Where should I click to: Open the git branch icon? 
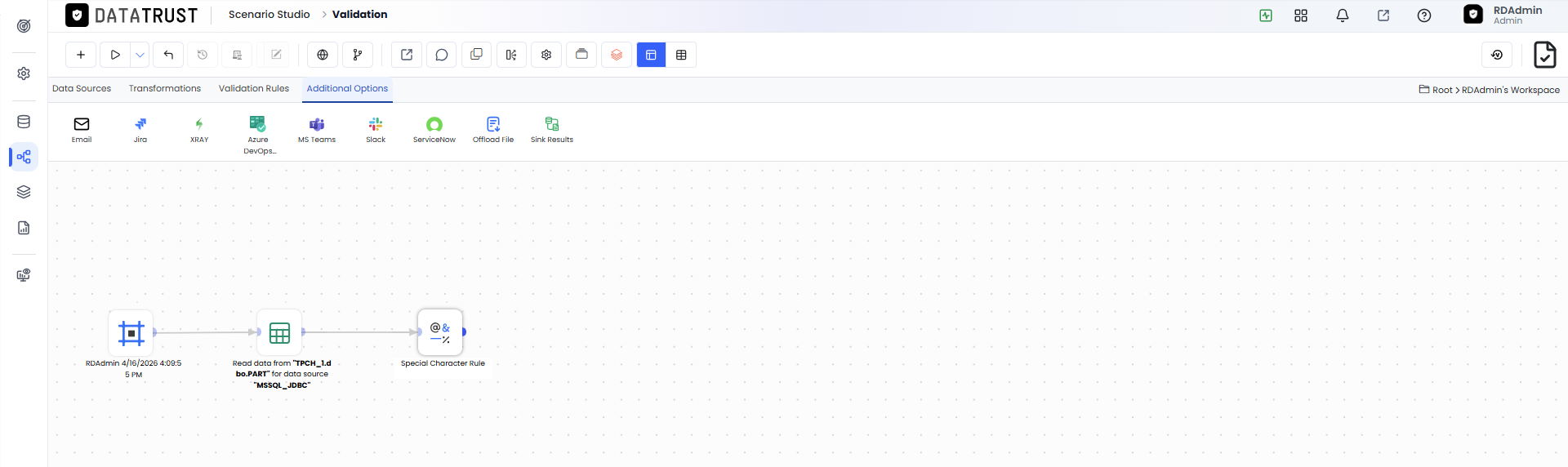(x=358, y=55)
